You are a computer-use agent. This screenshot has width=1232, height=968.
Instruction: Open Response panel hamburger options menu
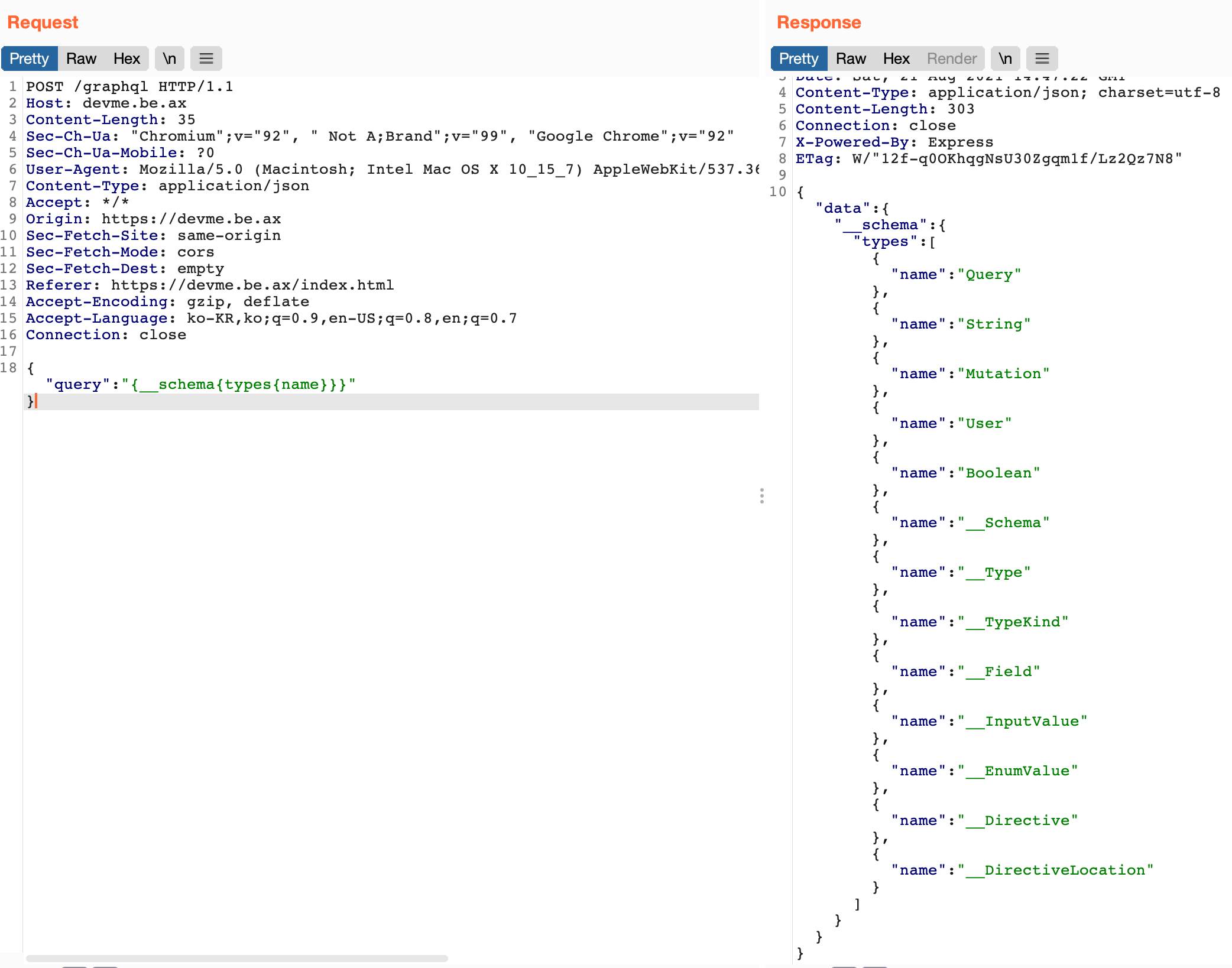(x=1042, y=59)
